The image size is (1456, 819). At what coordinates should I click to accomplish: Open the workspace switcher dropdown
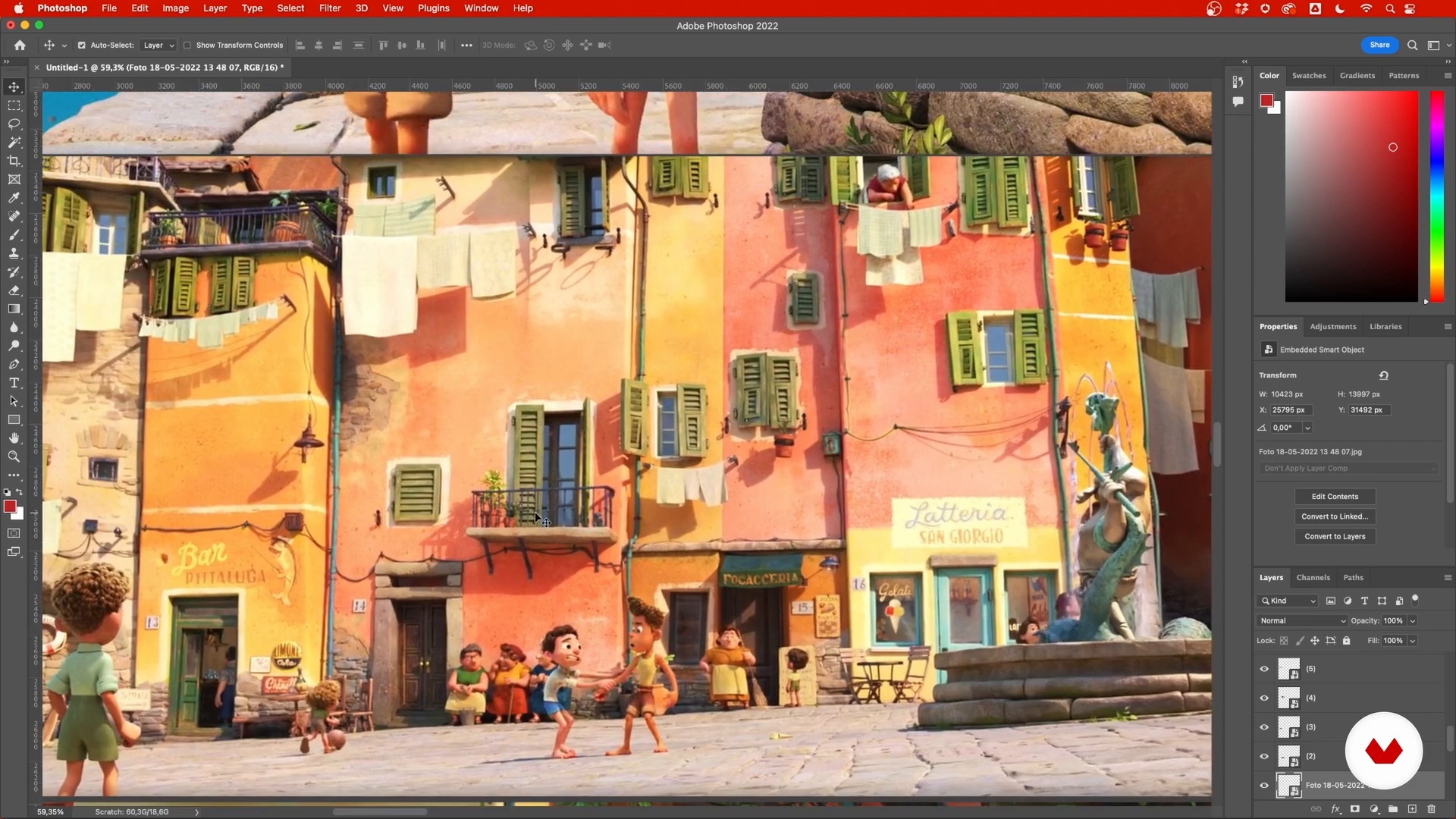[x=1437, y=45]
